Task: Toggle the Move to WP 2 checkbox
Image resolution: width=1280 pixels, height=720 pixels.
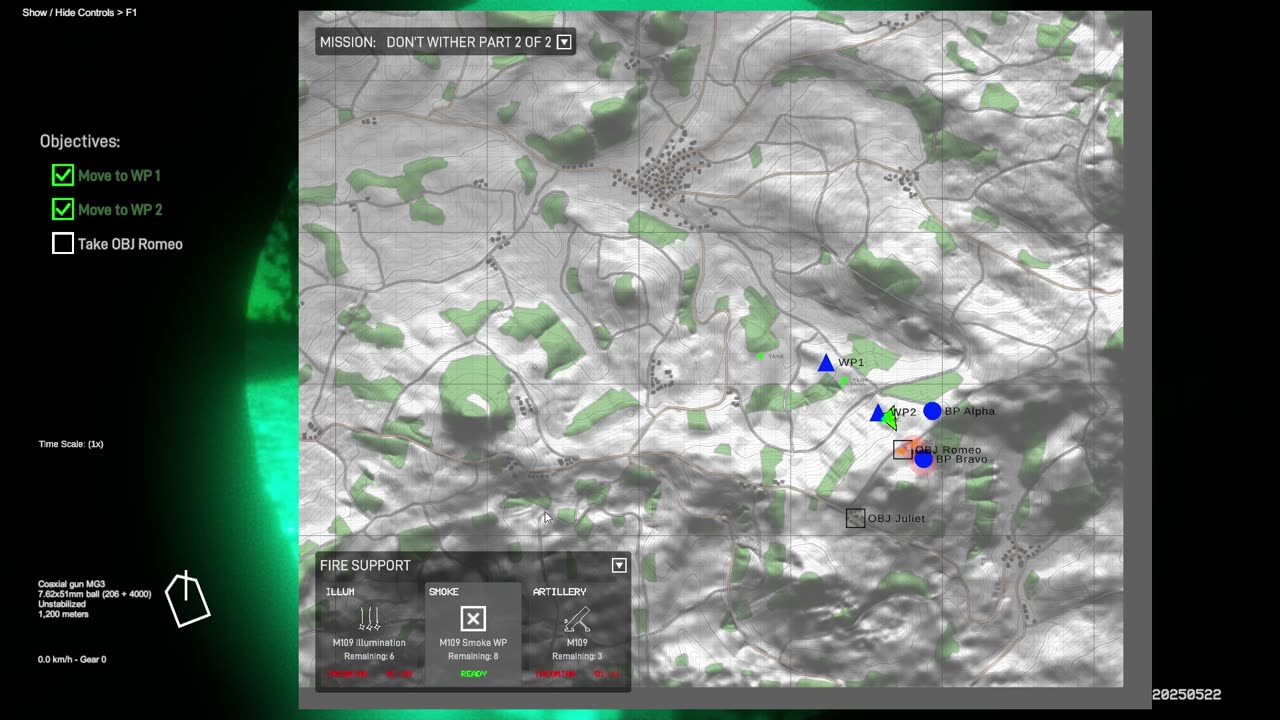Action: (63, 209)
